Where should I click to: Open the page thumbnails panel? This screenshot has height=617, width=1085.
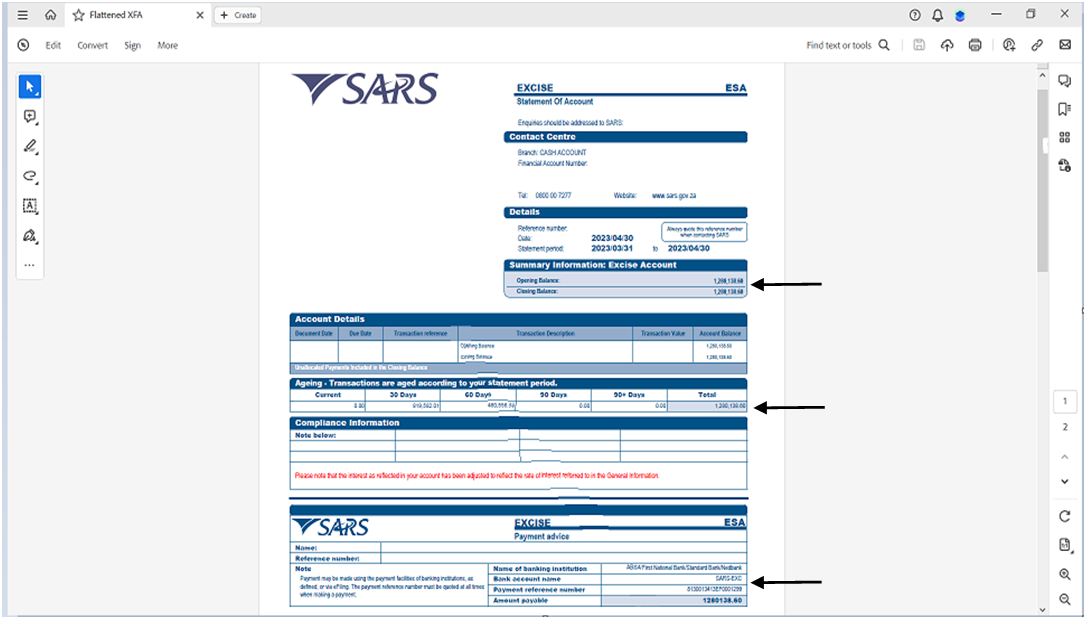click(x=1064, y=137)
